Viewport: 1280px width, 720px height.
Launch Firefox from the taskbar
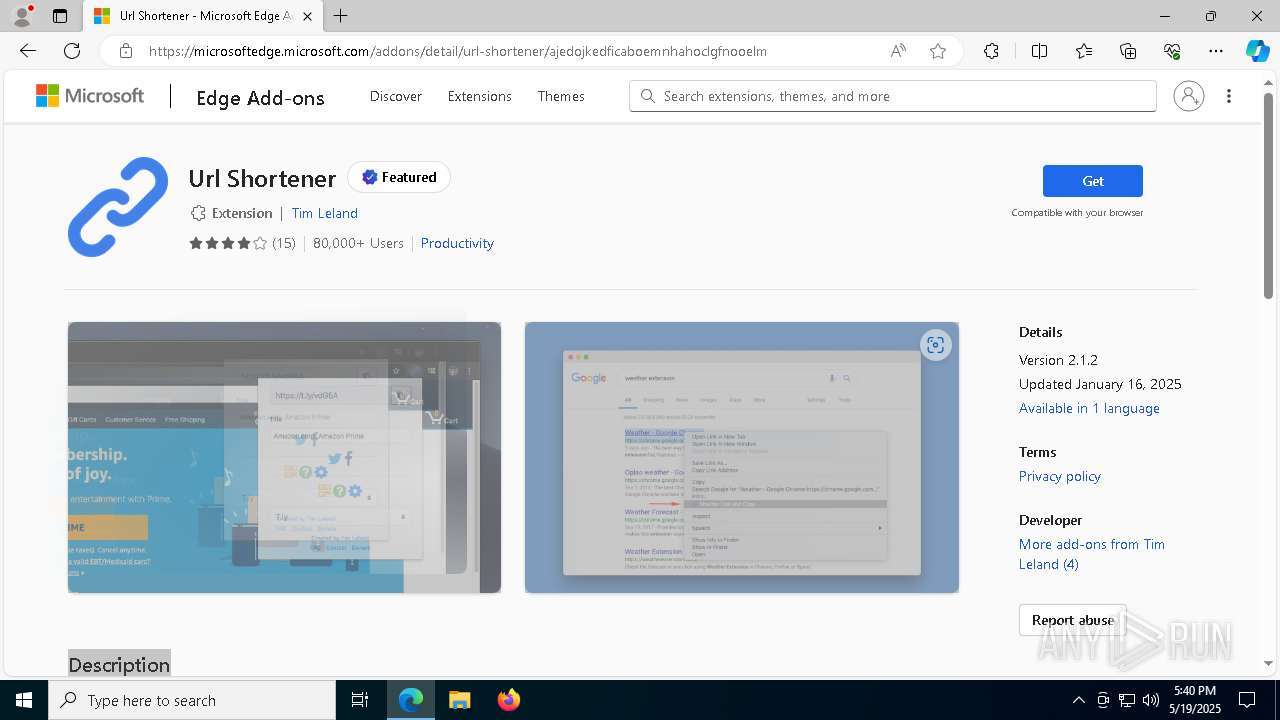509,700
